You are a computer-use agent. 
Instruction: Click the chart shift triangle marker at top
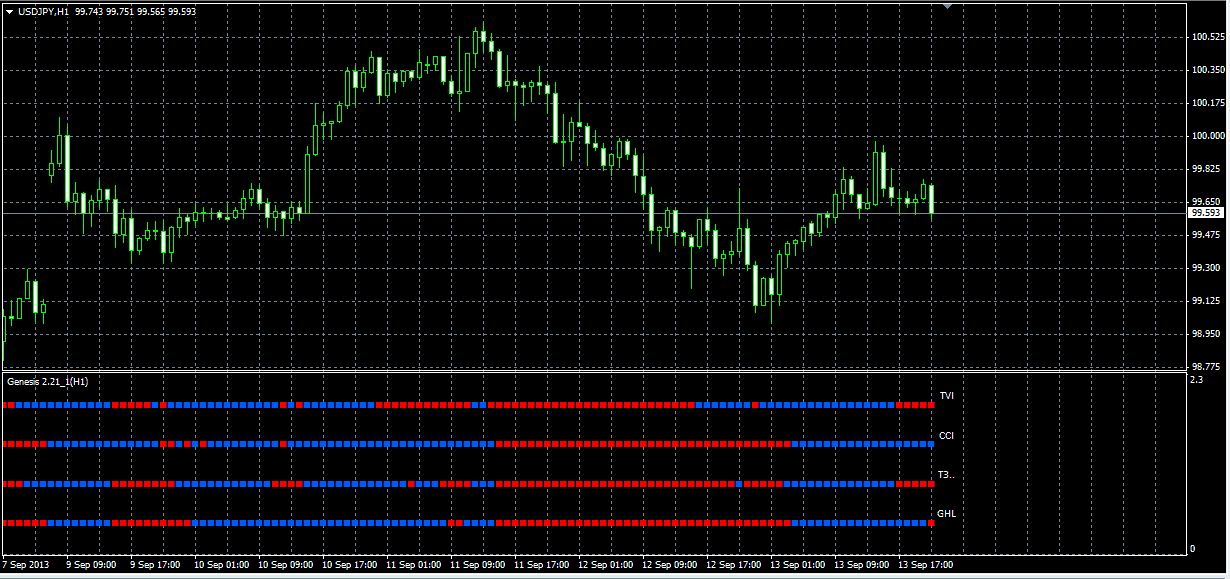[x=948, y=6]
